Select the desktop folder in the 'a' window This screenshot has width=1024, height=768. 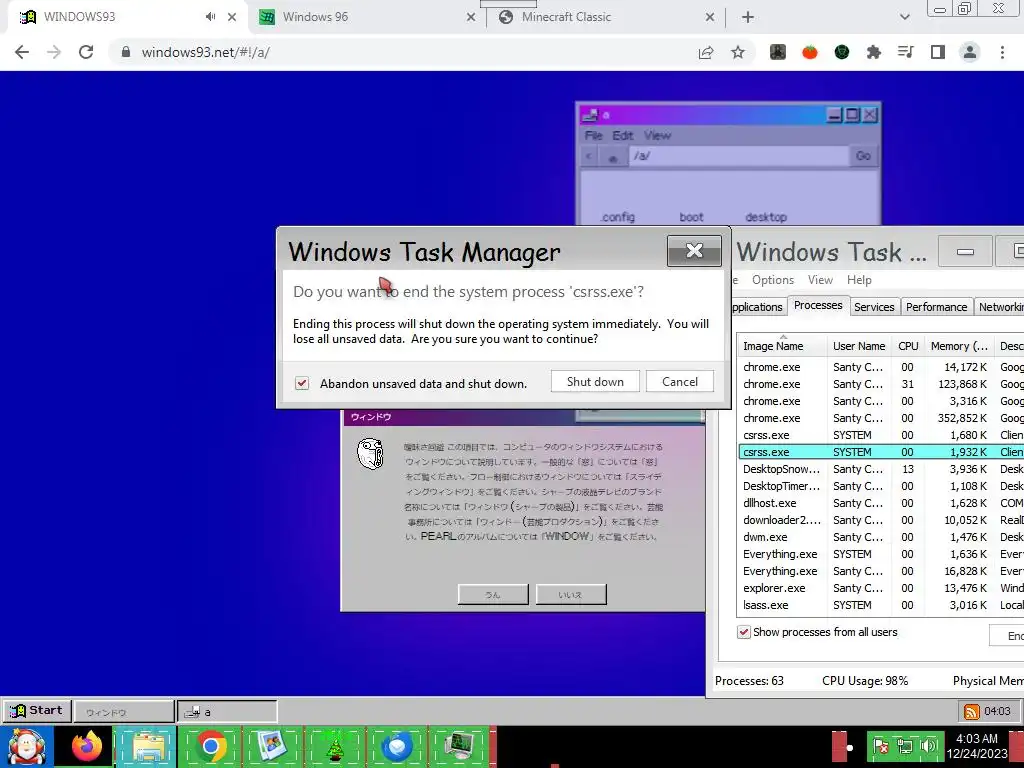pyautogui.click(x=766, y=217)
